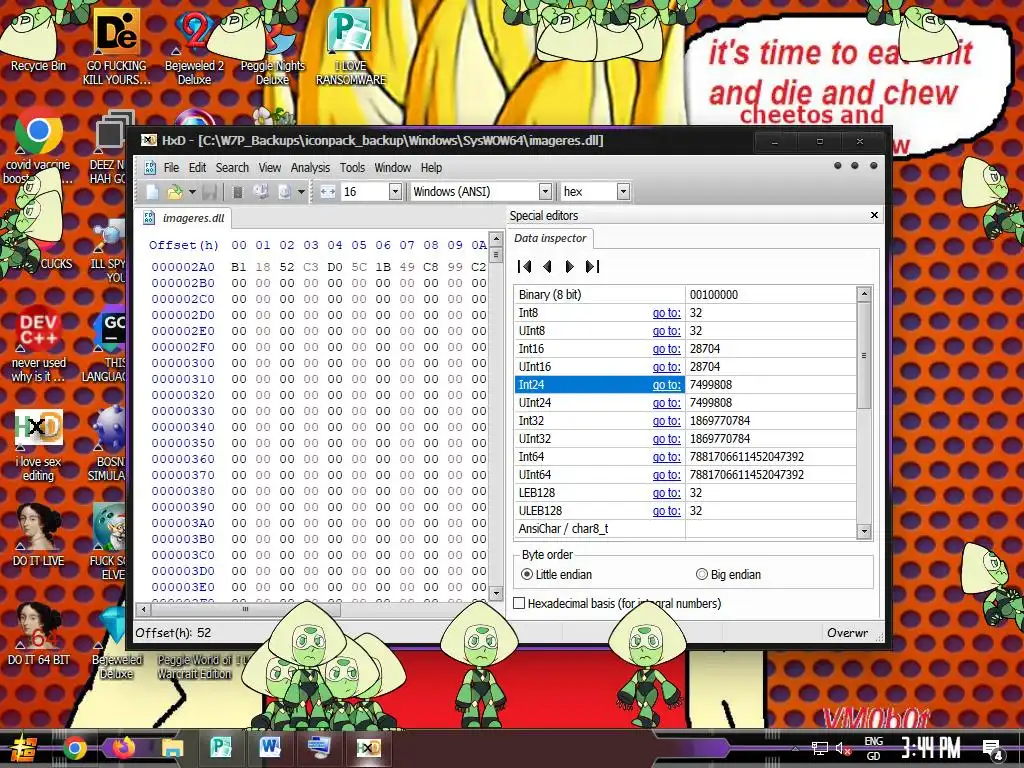Click go to: link in UInt64 row
This screenshot has width=1024, height=768.
click(x=666, y=475)
